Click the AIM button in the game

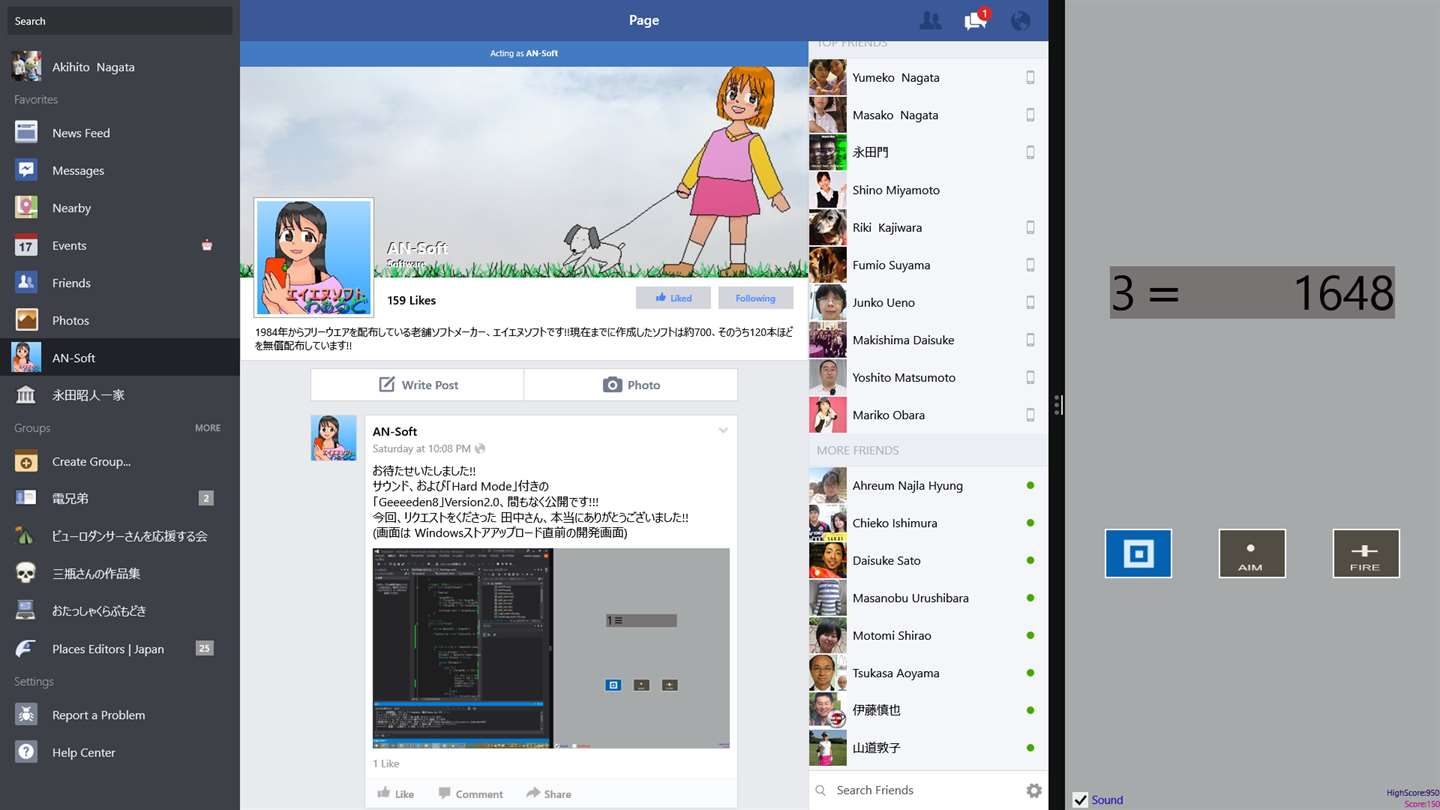1252,553
